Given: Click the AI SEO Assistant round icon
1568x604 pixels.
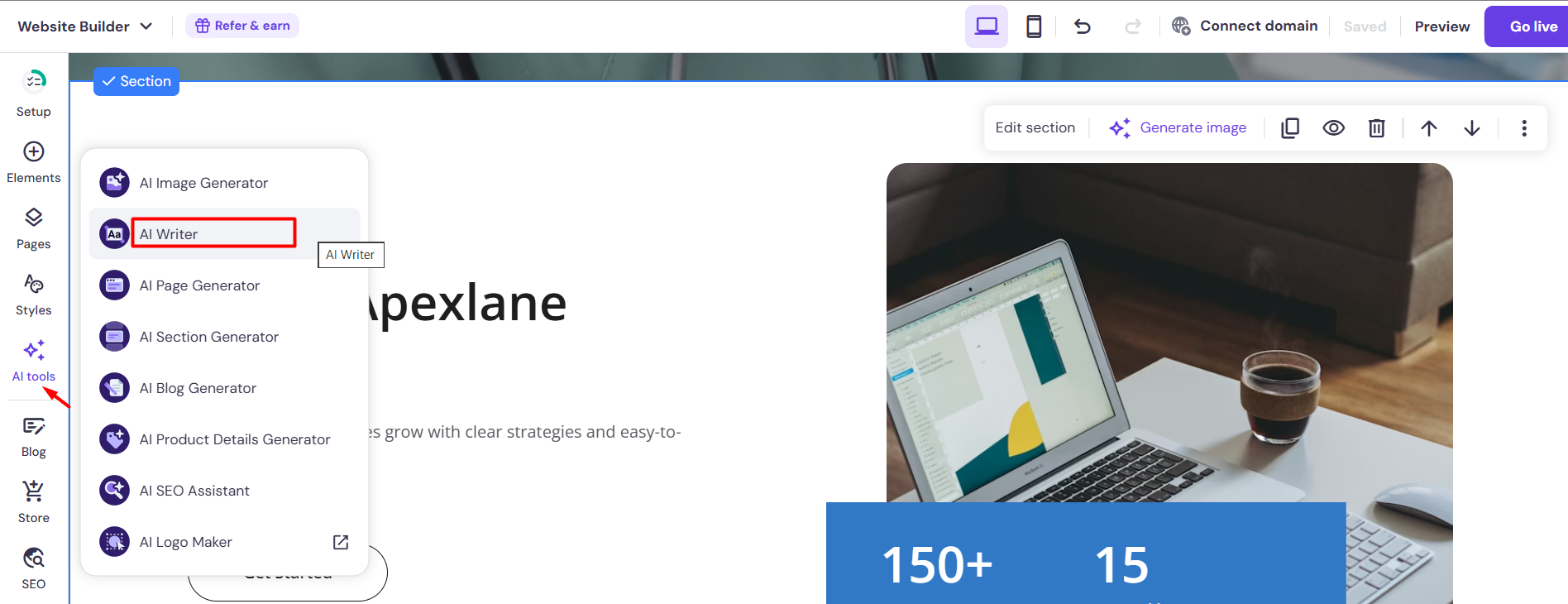Looking at the screenshot, I should click(114, 491).
